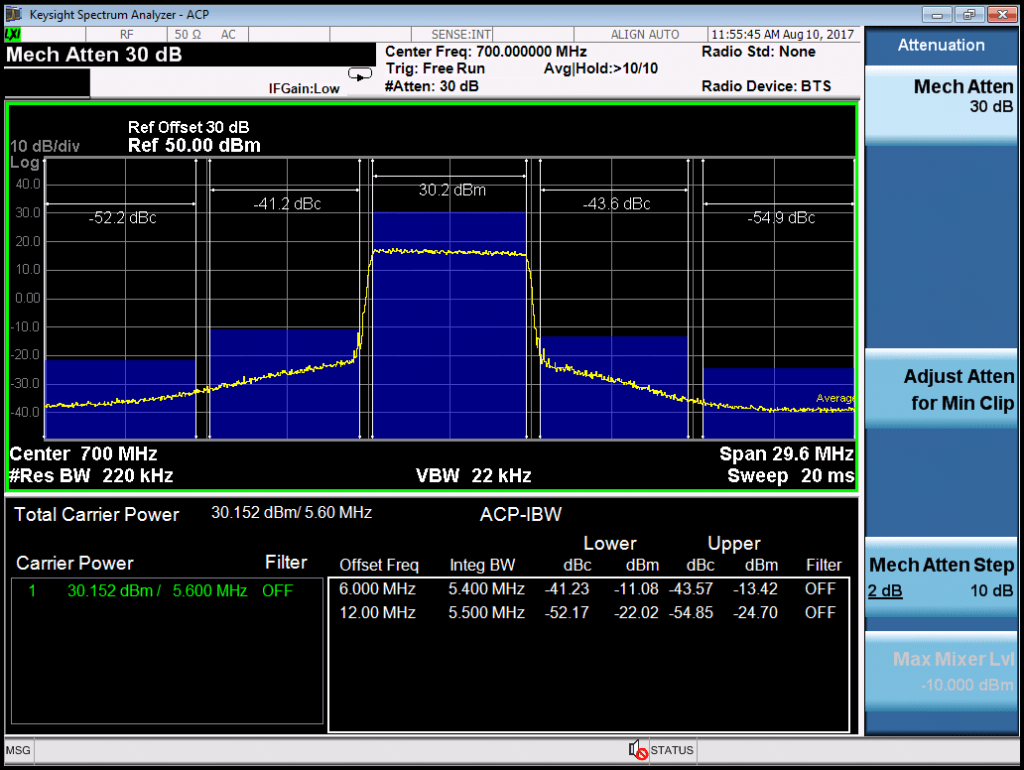Open the MSG area in status bar
1024x770 pixels.
coord(17,750)
